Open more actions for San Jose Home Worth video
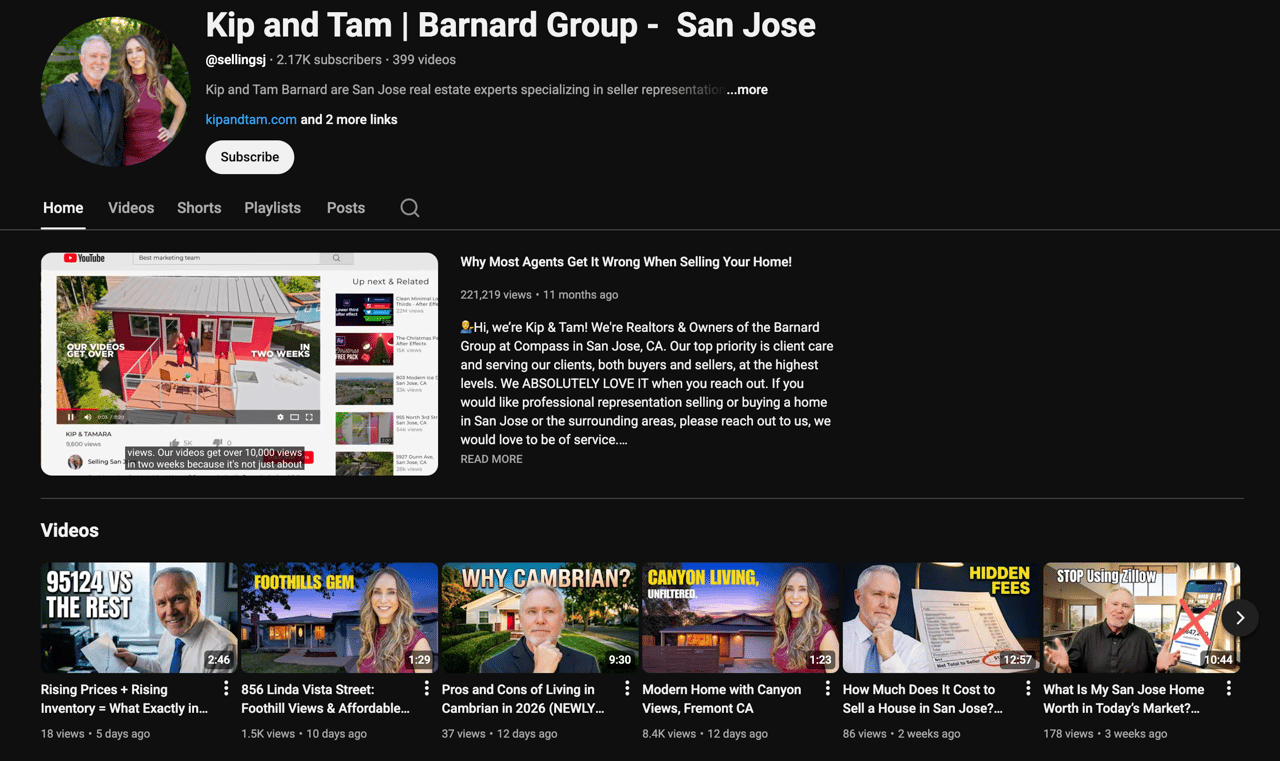This screenshot has height=761, width=1280. click(x=1229, y=689)
